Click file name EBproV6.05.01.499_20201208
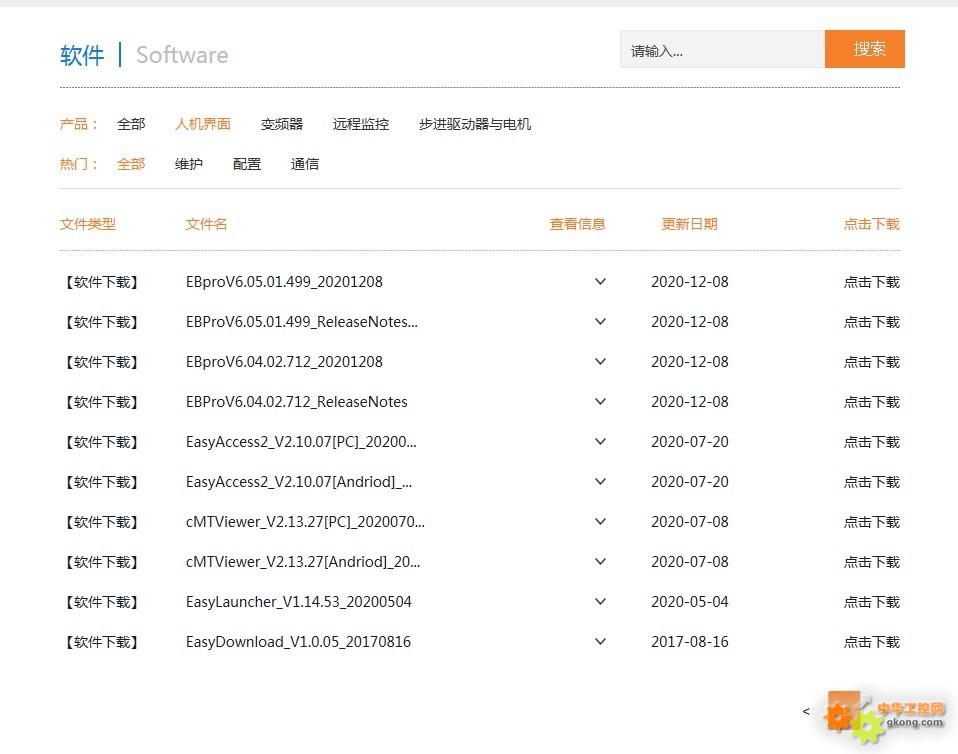Image resolution: width=958 pixels, height=754 pixels. [284, 282]
